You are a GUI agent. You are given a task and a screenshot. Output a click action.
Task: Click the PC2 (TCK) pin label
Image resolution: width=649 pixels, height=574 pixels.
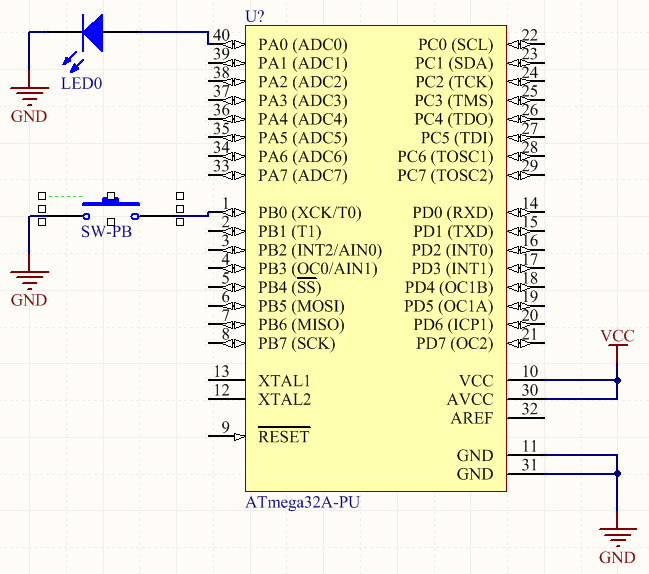[x=454, y=82]
